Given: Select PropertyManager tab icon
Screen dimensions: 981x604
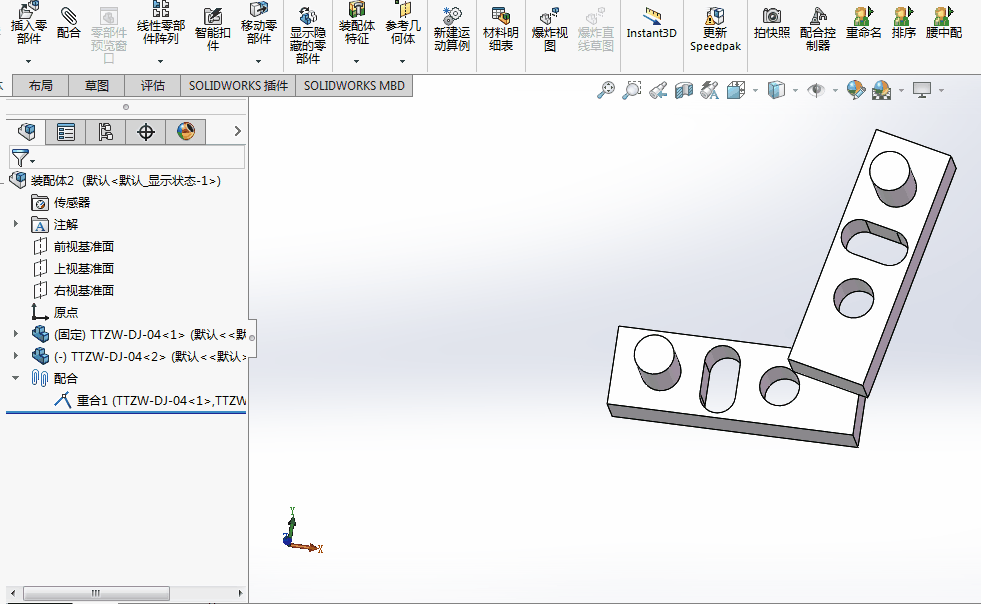Looking at the screenshot, I should click(x=66, y=131).
